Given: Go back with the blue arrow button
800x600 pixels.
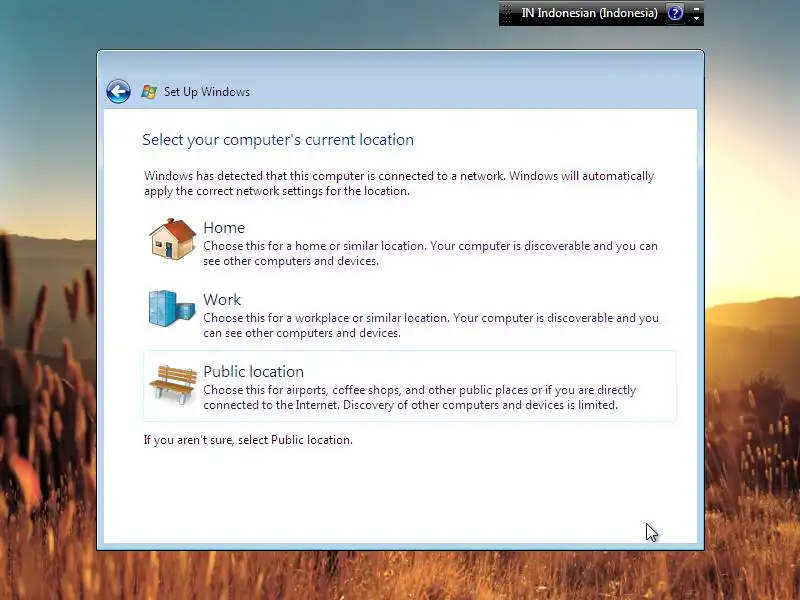Looking at the screenshot, I should click(118, 92).
